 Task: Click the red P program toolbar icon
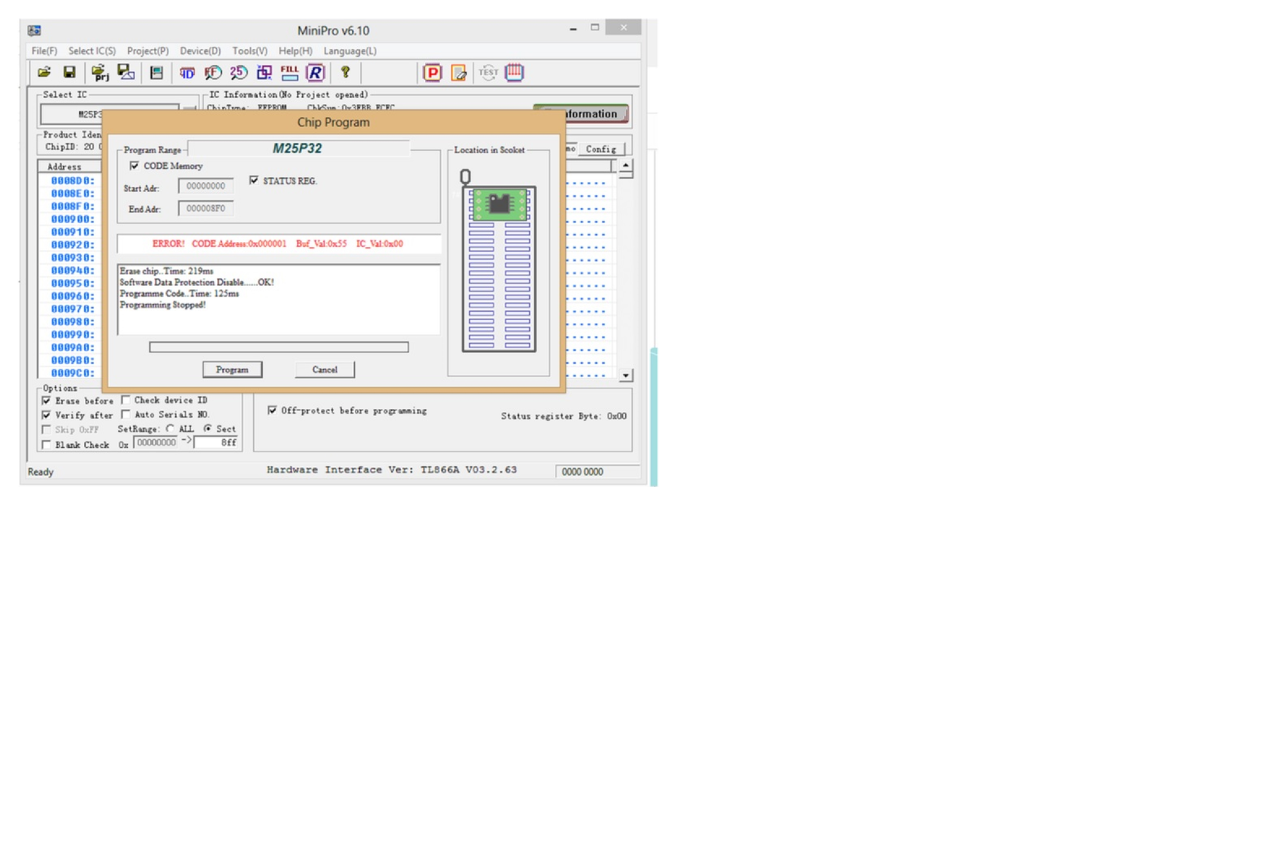tap(432, 72)
